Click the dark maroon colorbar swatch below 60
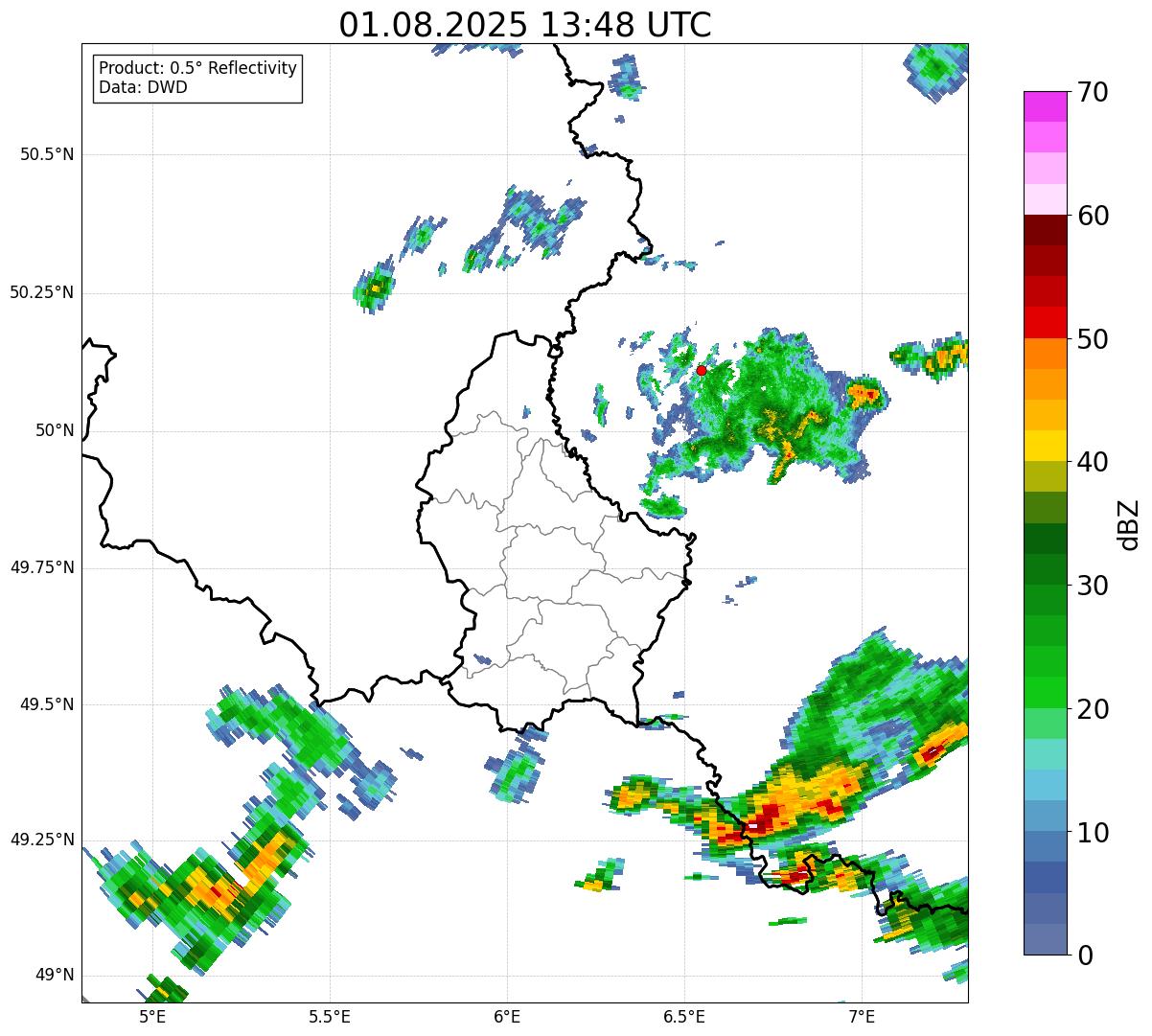 coord(1045,231)
